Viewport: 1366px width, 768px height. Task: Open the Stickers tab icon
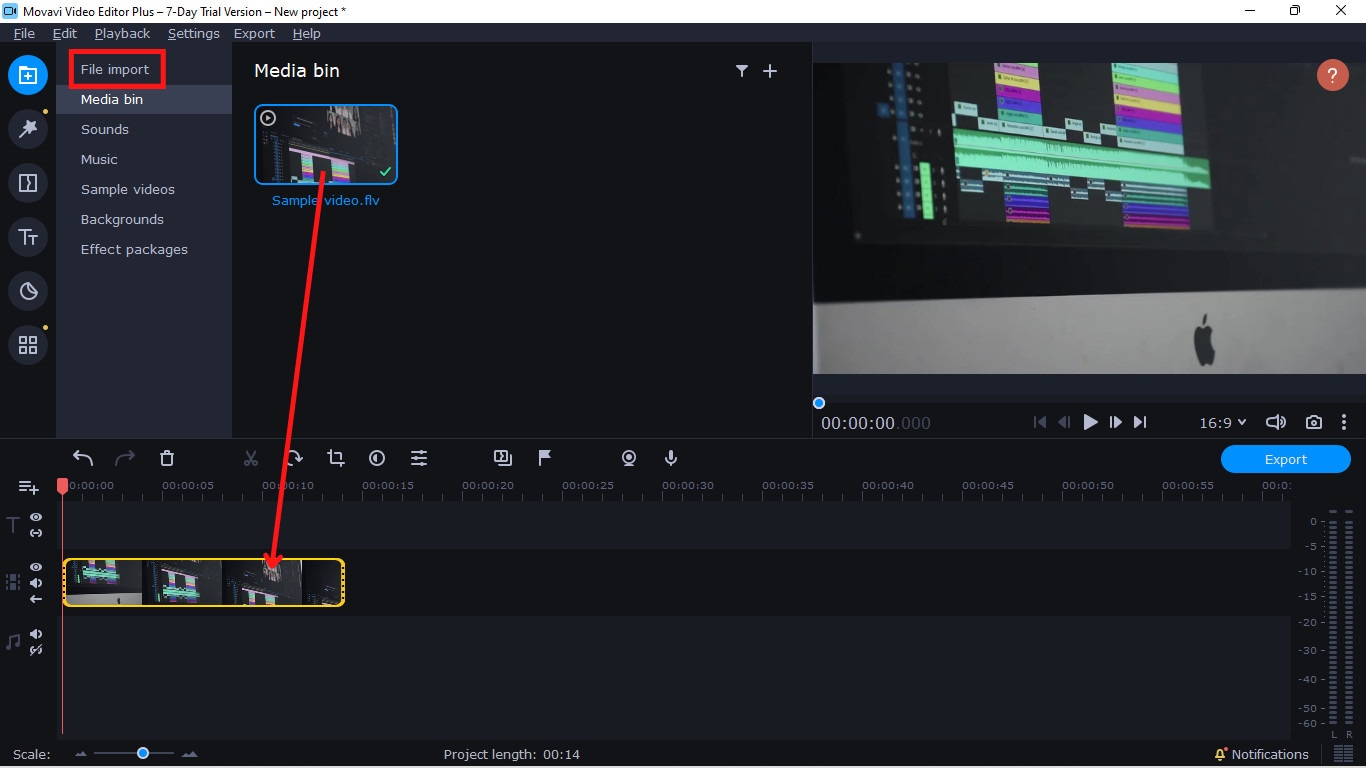28,291
